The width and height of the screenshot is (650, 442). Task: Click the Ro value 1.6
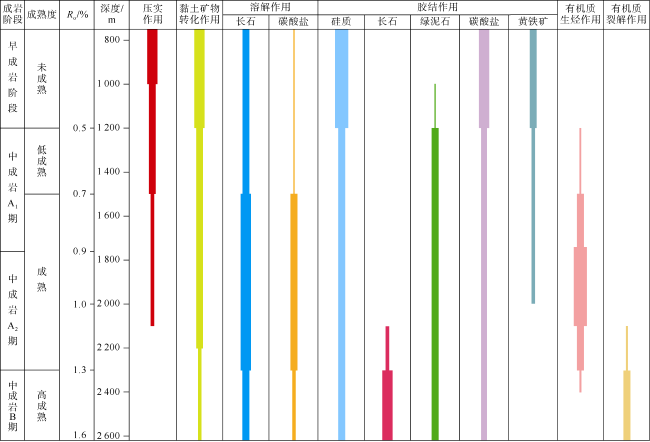click(80, 435)
